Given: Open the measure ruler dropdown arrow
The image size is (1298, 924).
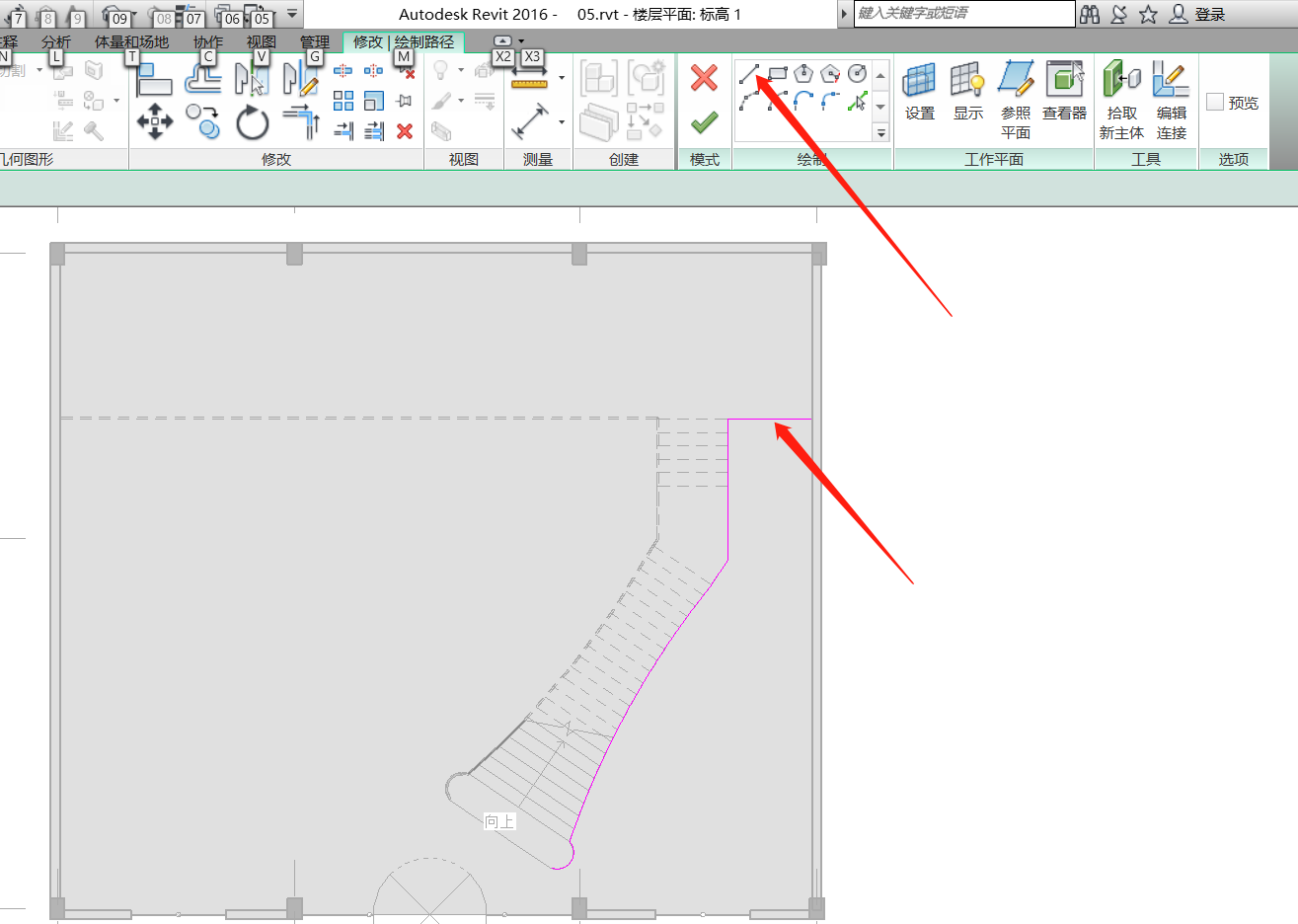Looking at the screenshot, I should tap(562, 78).
